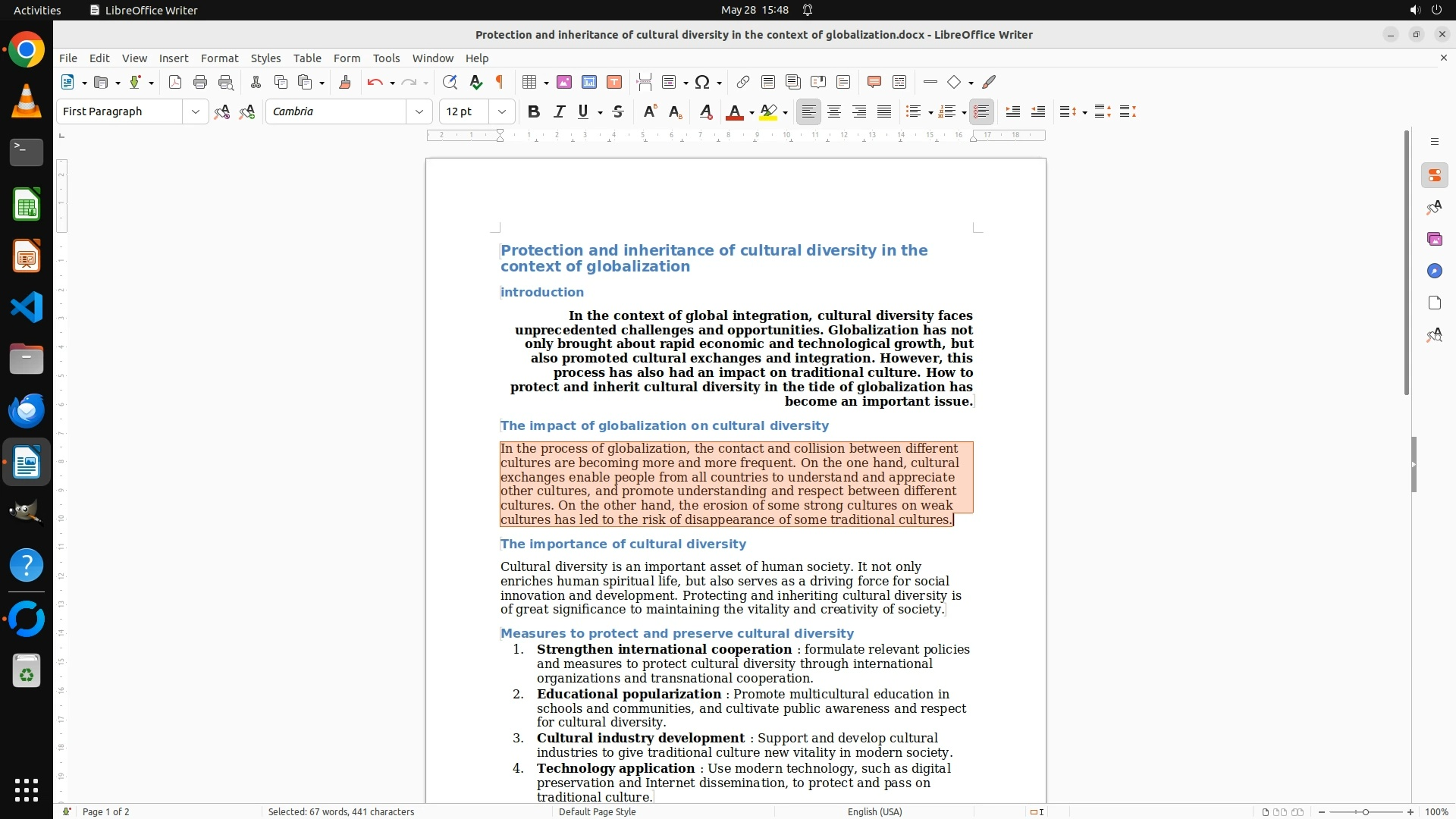Image resolution: width=1456 pixels, height=819 pixels.
Task: Open Thunderbird from the Ubuntu dock
Action: coord(27,410)
